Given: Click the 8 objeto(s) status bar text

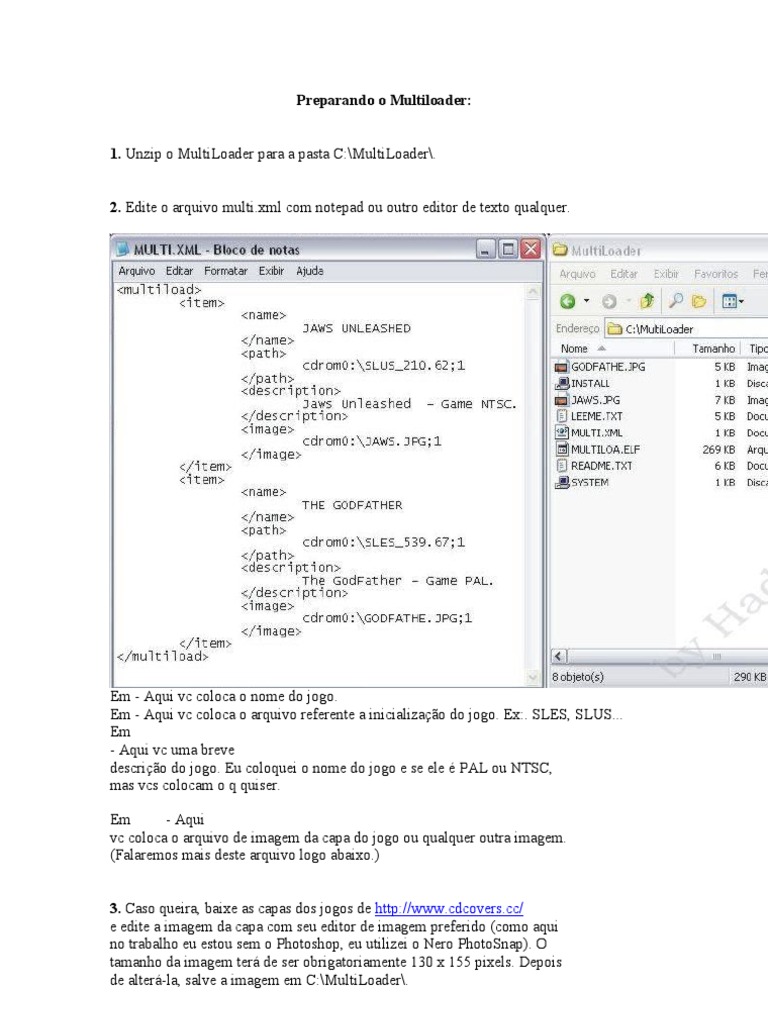Looking at the screenshot, I should 578,677.
